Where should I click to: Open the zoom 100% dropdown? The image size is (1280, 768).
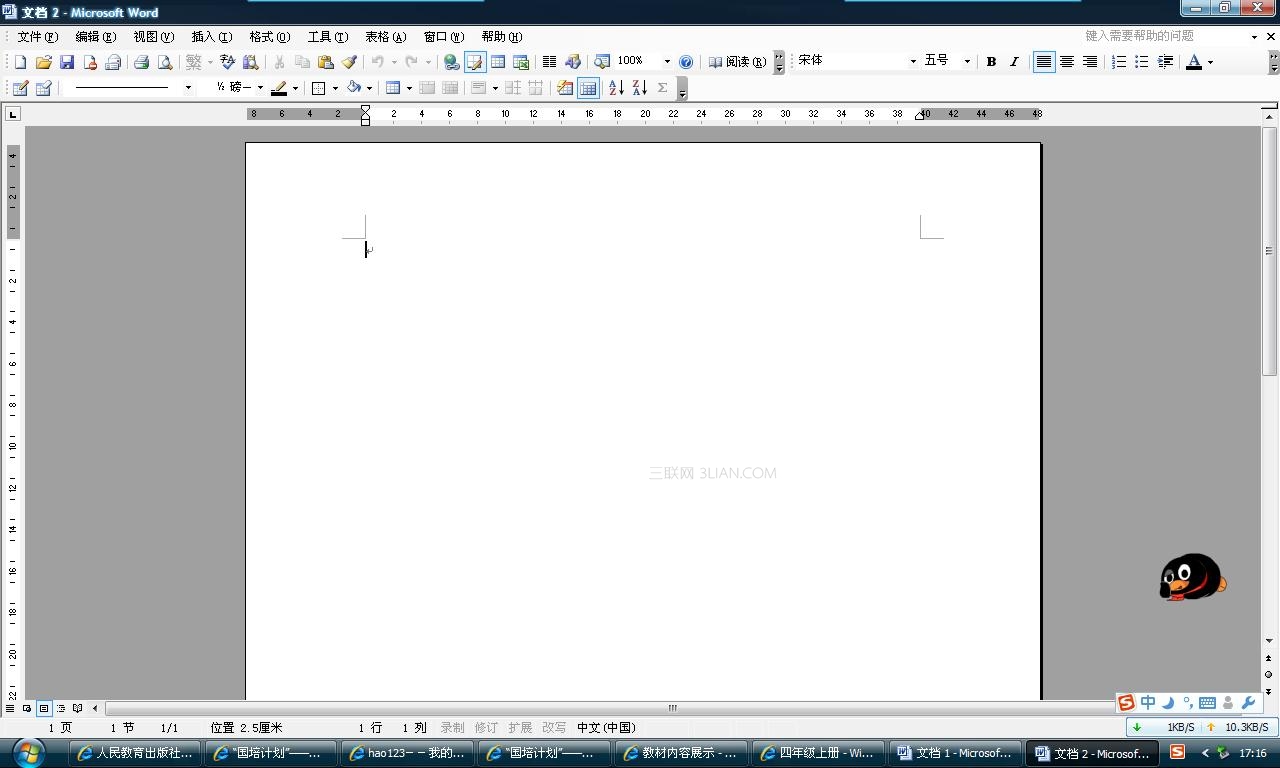pyautogui.click(x=667, y=62)
